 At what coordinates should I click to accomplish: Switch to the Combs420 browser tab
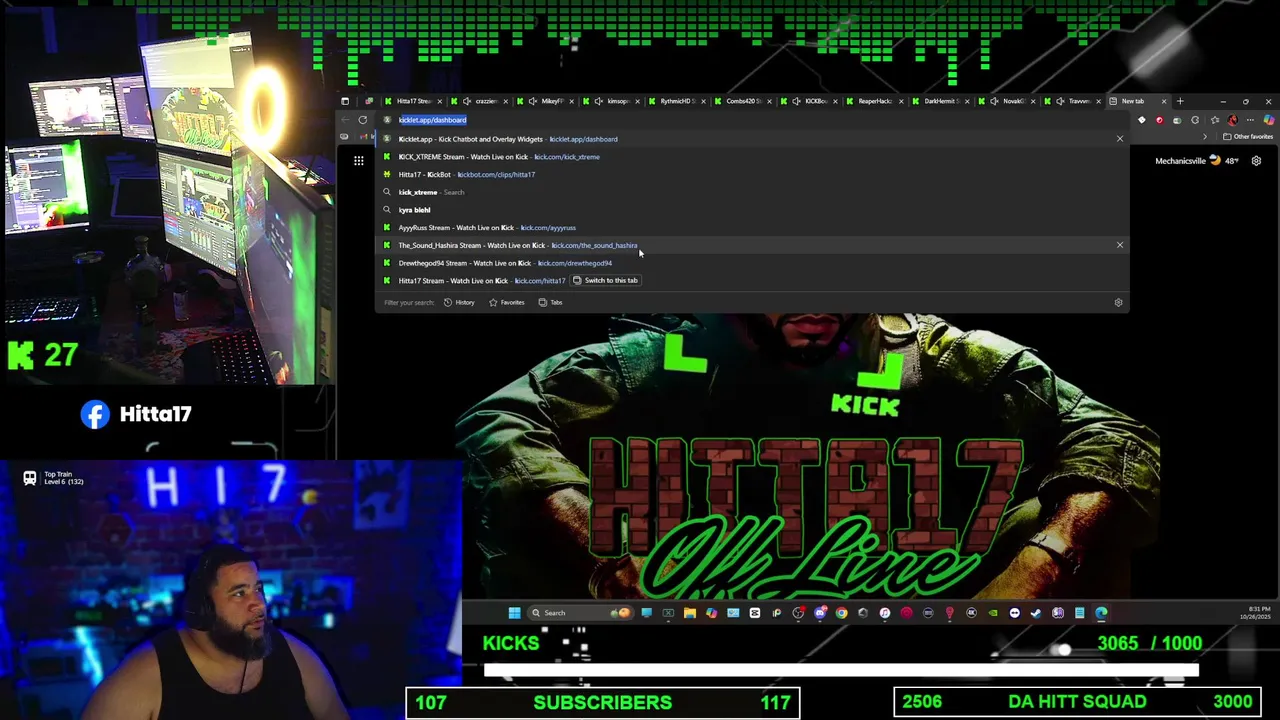pyautogui.click(x=742, y=101)
